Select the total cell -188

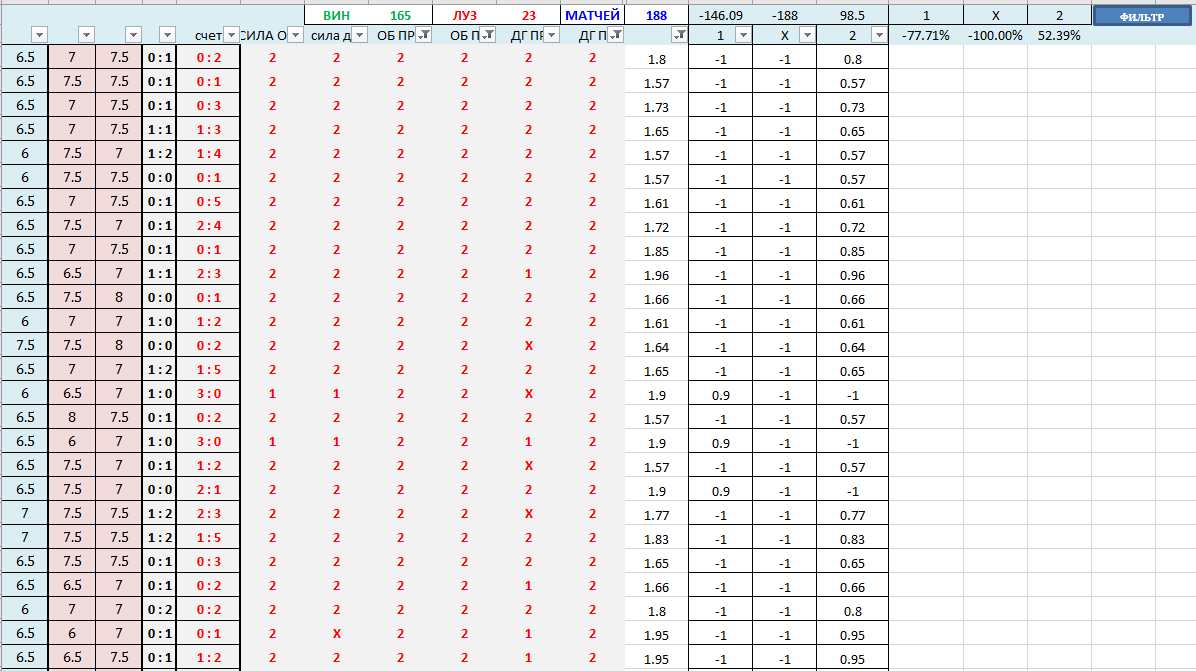click(784, 15)
